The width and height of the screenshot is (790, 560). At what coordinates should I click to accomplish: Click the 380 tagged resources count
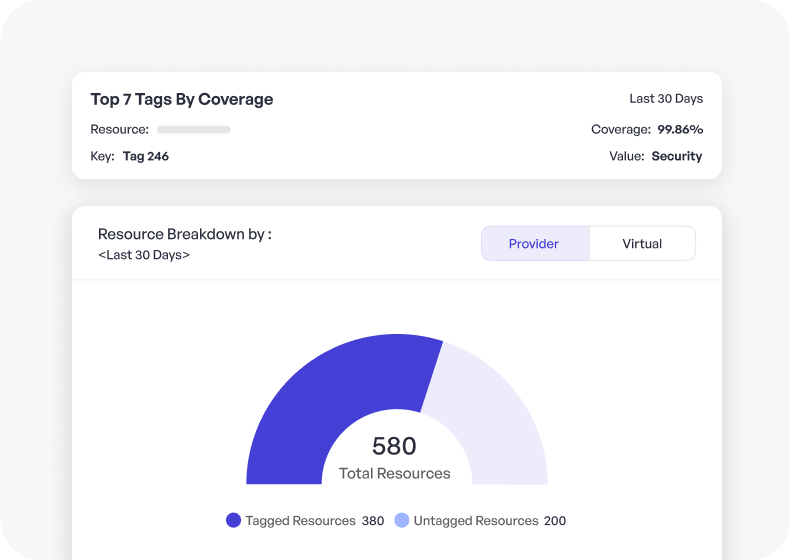pyautogui.click(x=373, y=521)
